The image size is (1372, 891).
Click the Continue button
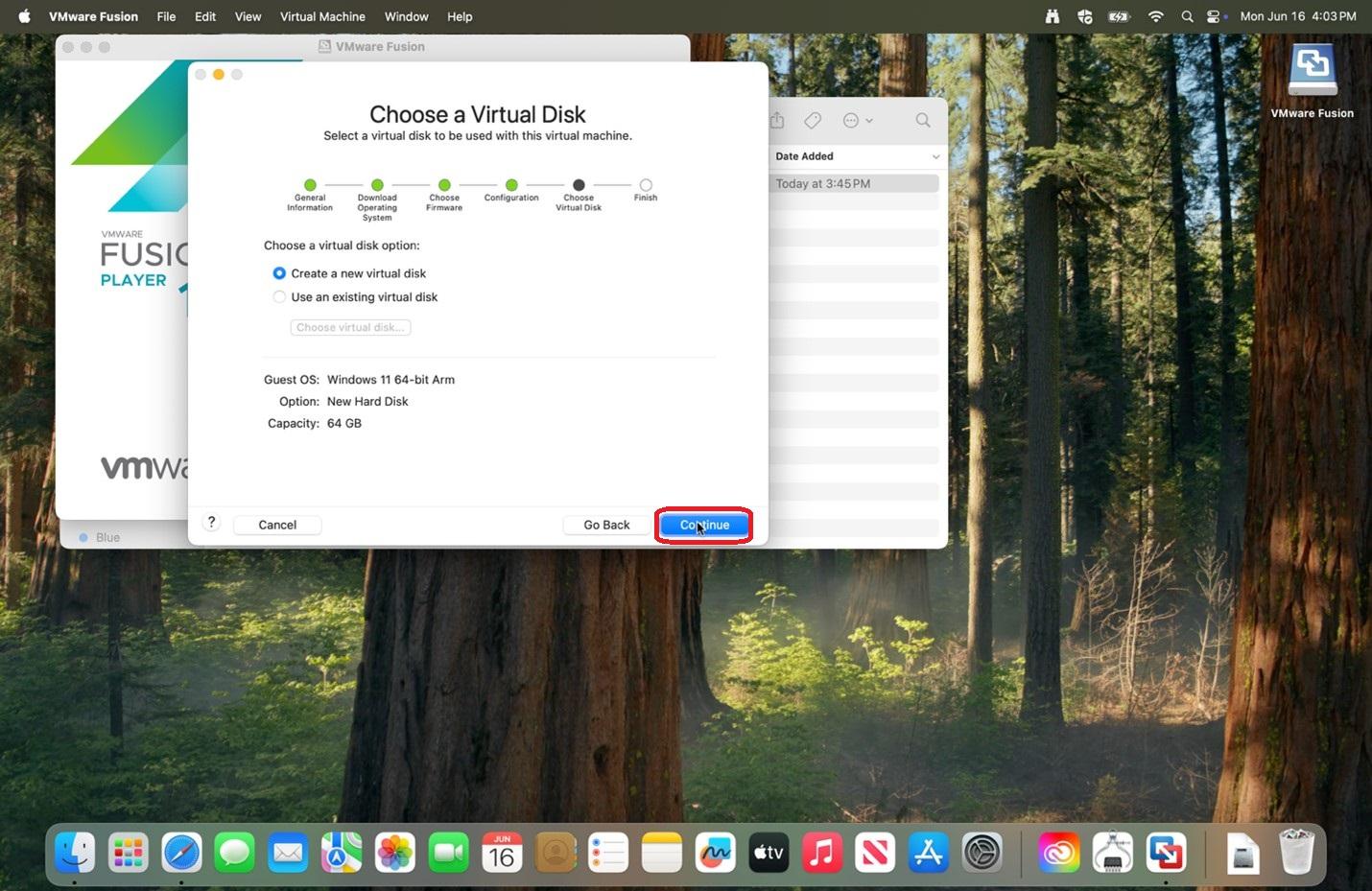point(704,525)
